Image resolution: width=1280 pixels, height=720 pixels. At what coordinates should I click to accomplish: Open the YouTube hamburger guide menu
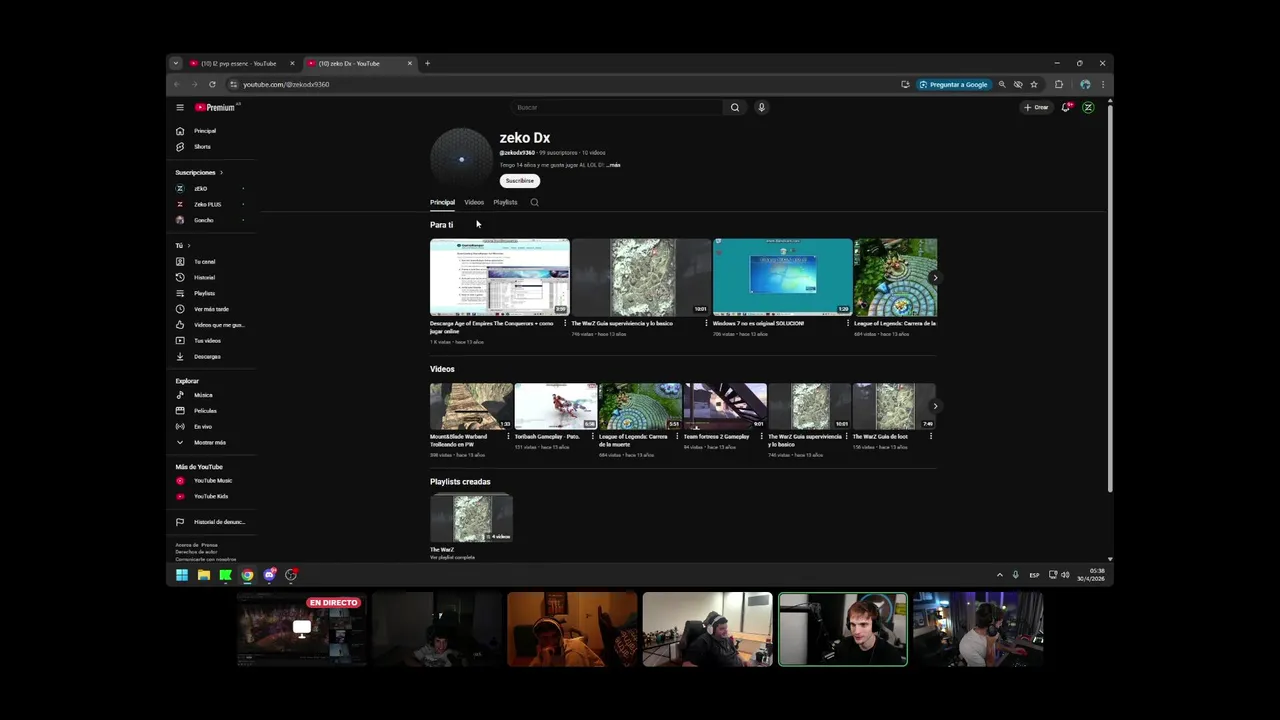click(180, 107)
